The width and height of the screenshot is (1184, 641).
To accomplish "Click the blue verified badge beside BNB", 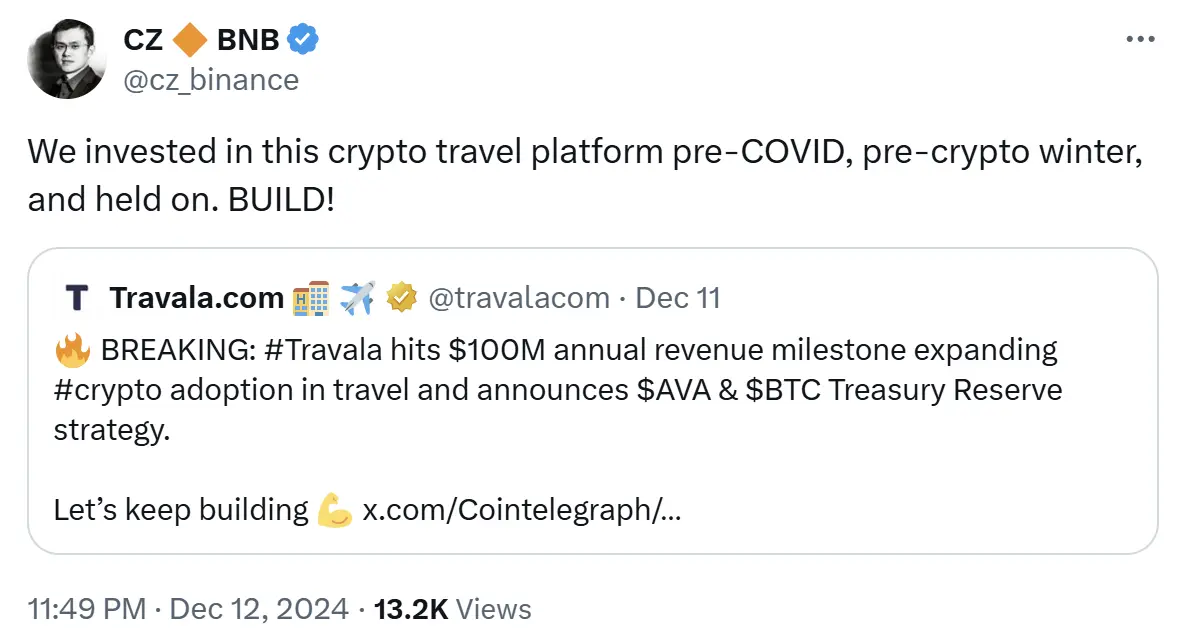I will pos(303,40).
